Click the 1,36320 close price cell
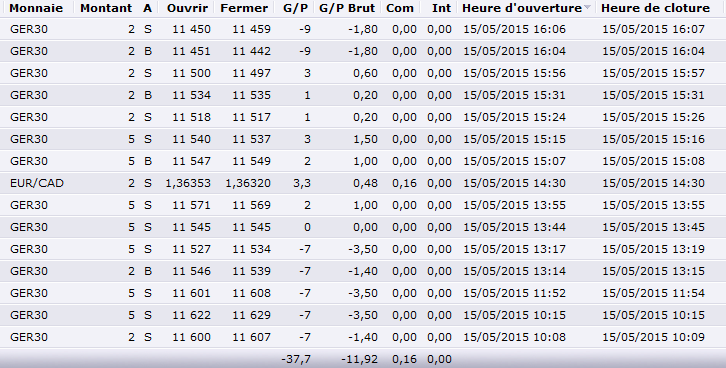 click(248, 183)
